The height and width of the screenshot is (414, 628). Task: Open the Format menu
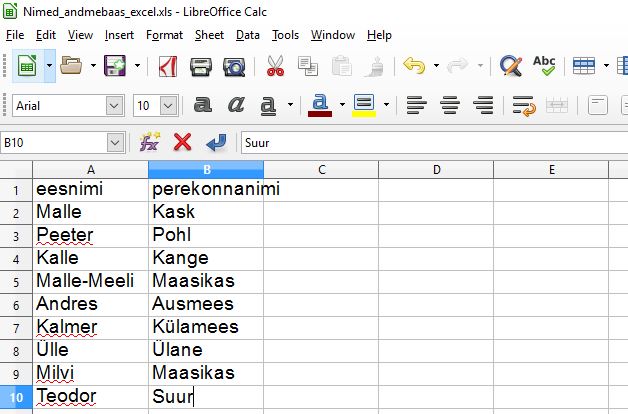click(164, 35)
